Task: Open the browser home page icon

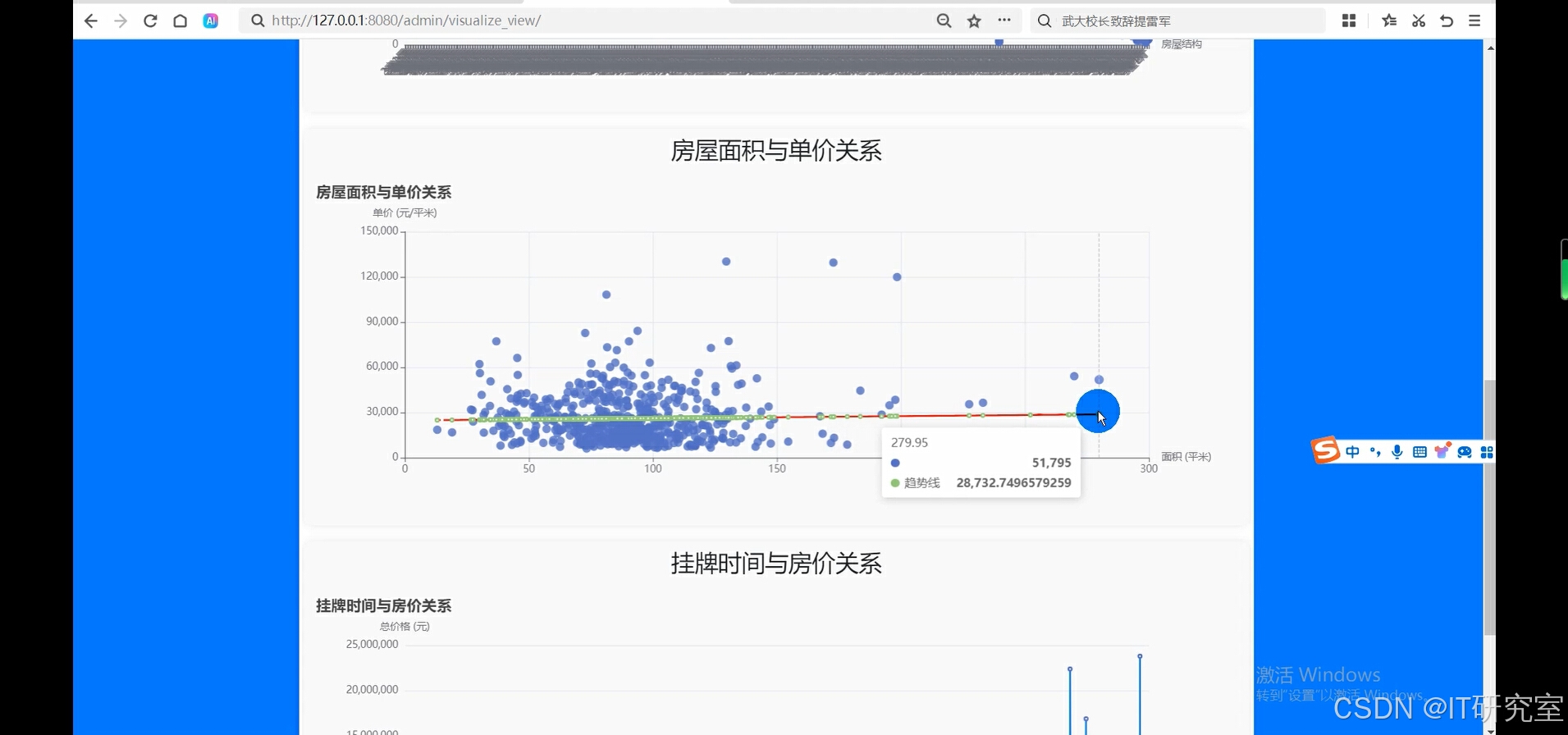Action: point(180,21)
